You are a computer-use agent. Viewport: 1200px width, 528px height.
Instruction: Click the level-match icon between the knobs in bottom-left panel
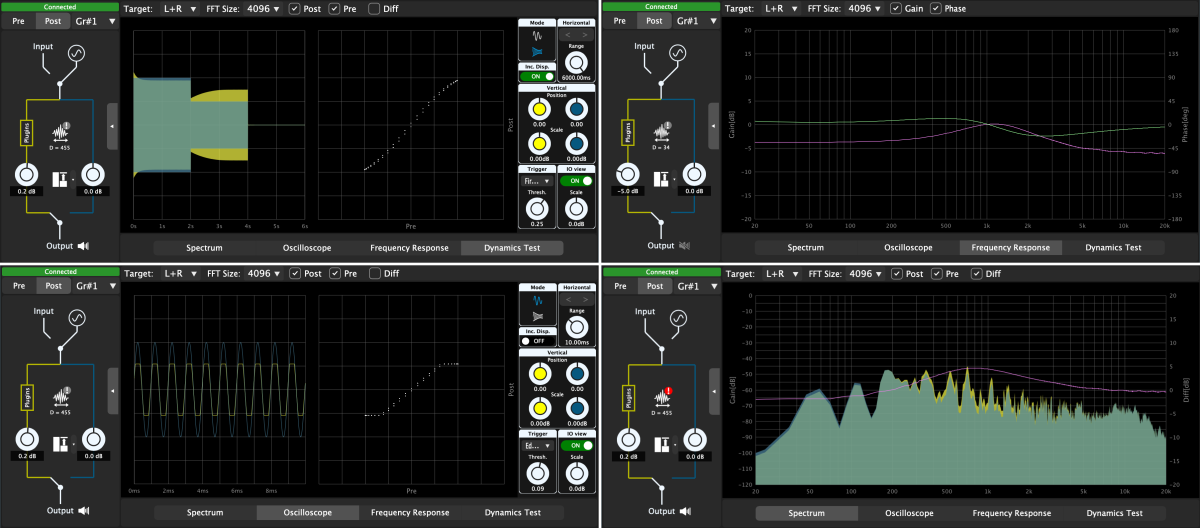coord(59,444)
